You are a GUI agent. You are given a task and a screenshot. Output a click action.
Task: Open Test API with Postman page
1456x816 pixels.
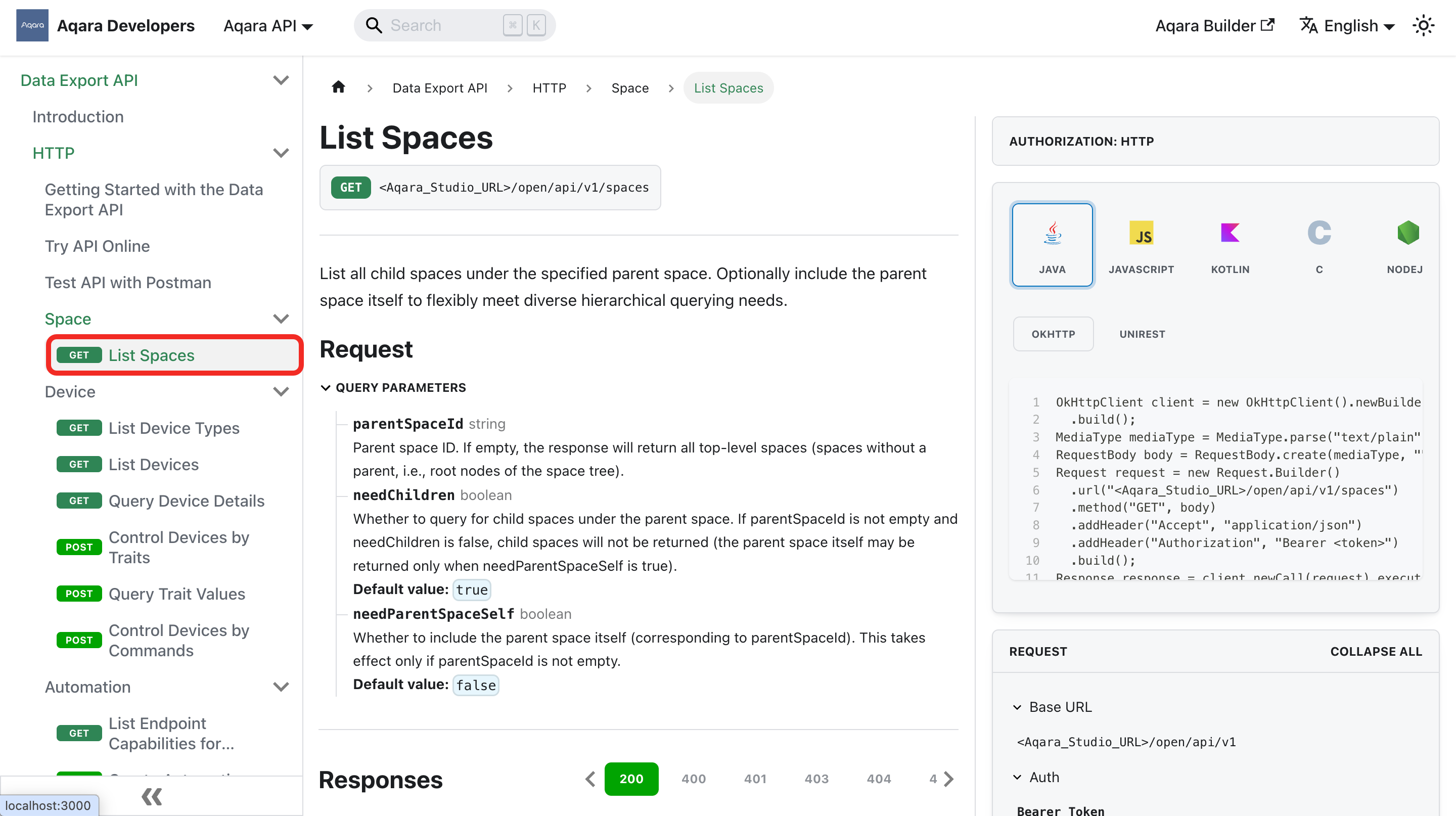click(x=128, y=283)
